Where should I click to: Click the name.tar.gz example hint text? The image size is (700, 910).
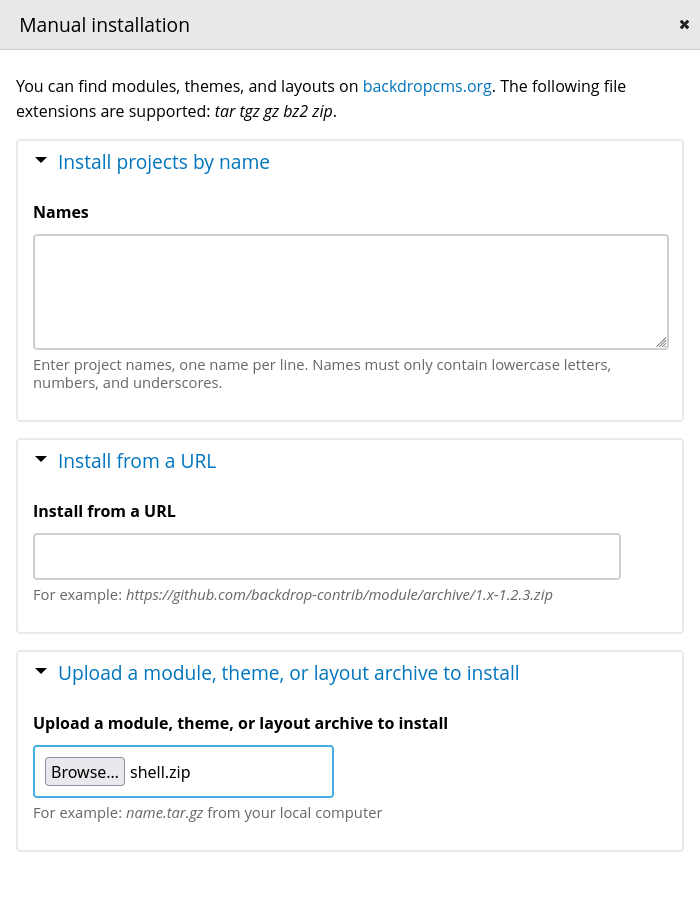pos(164,813)
